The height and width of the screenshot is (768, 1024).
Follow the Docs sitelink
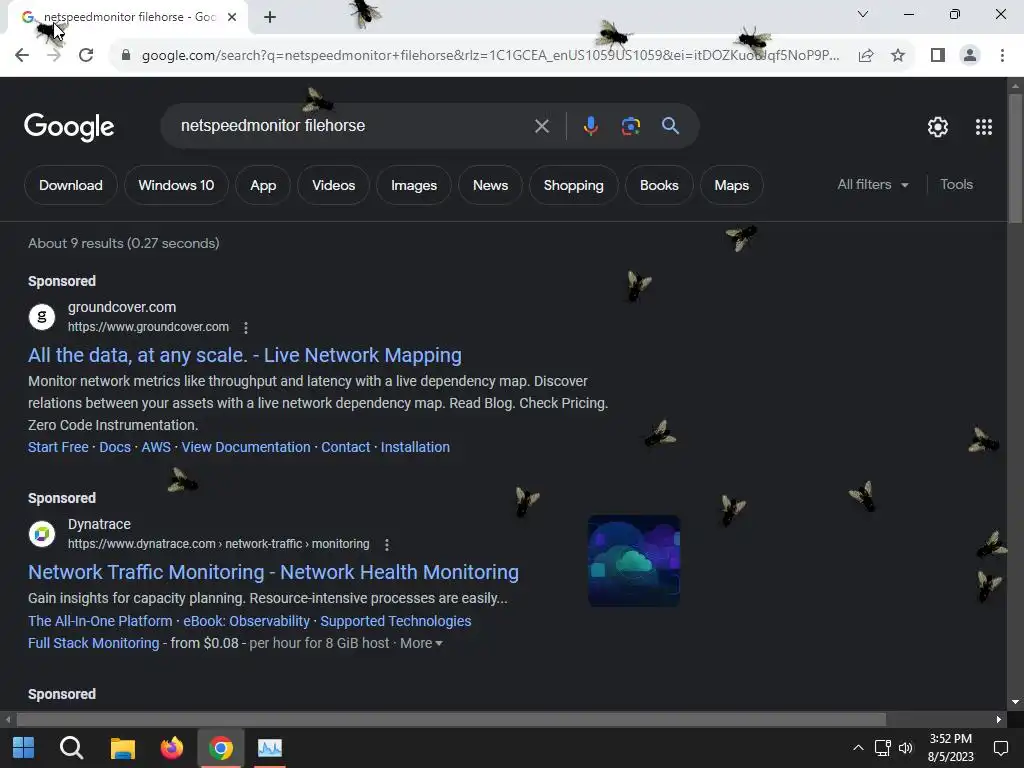(x=115, y=447)
